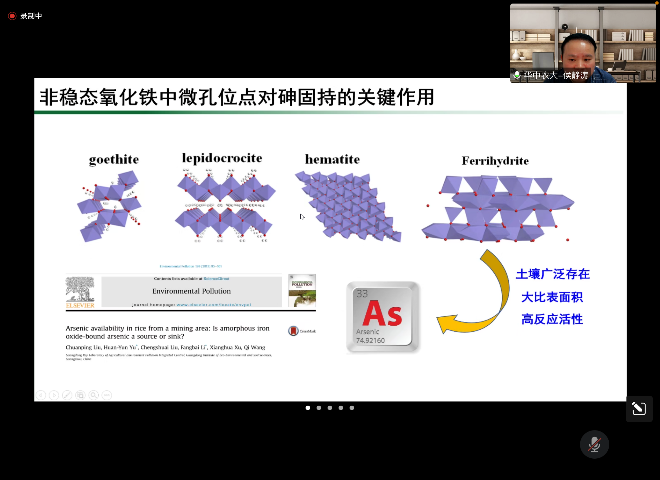The height and width of the screenshot is (480, 660).
Task: Jump to the last page indicator dot
Action: [x=352, y=407]
